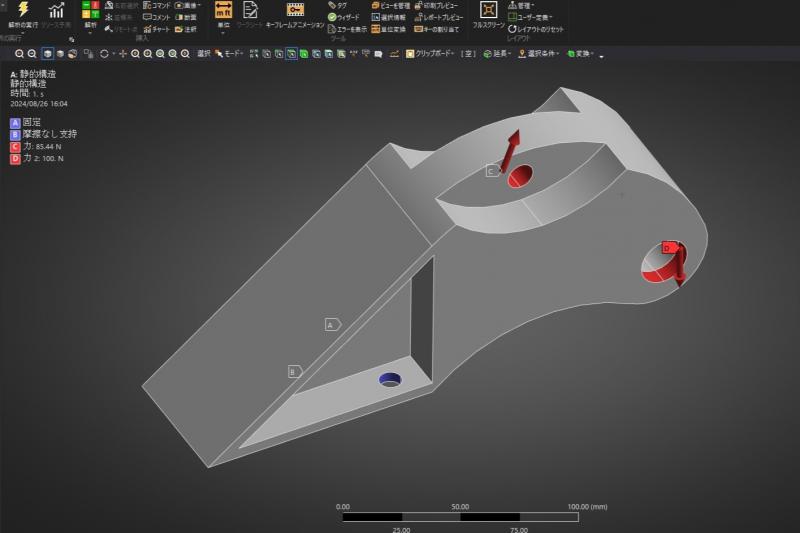Open the 単位 units icon

223,11
